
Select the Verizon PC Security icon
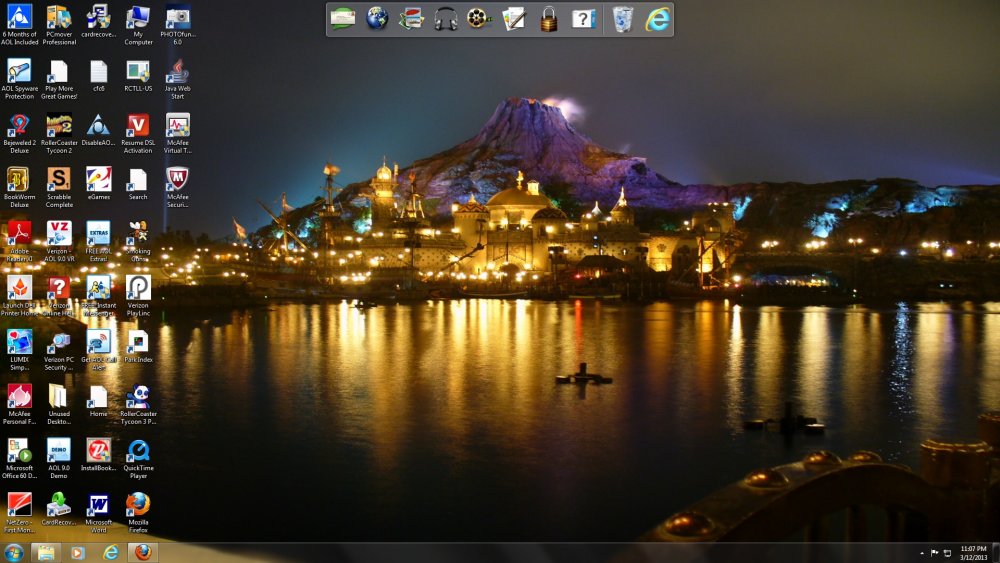point(59,351)
